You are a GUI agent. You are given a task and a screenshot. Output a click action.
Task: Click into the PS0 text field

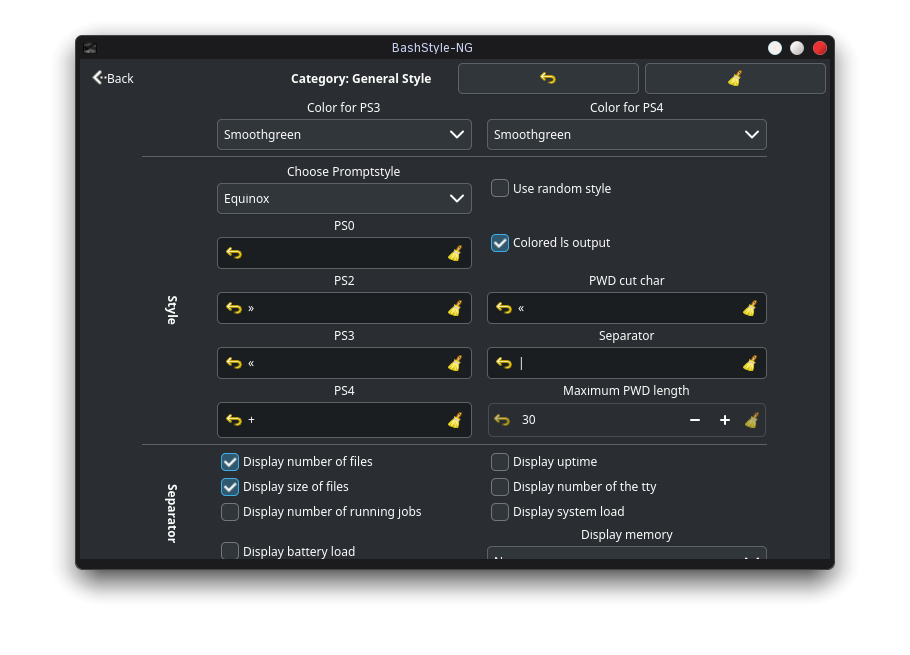[x=344, y=253]
